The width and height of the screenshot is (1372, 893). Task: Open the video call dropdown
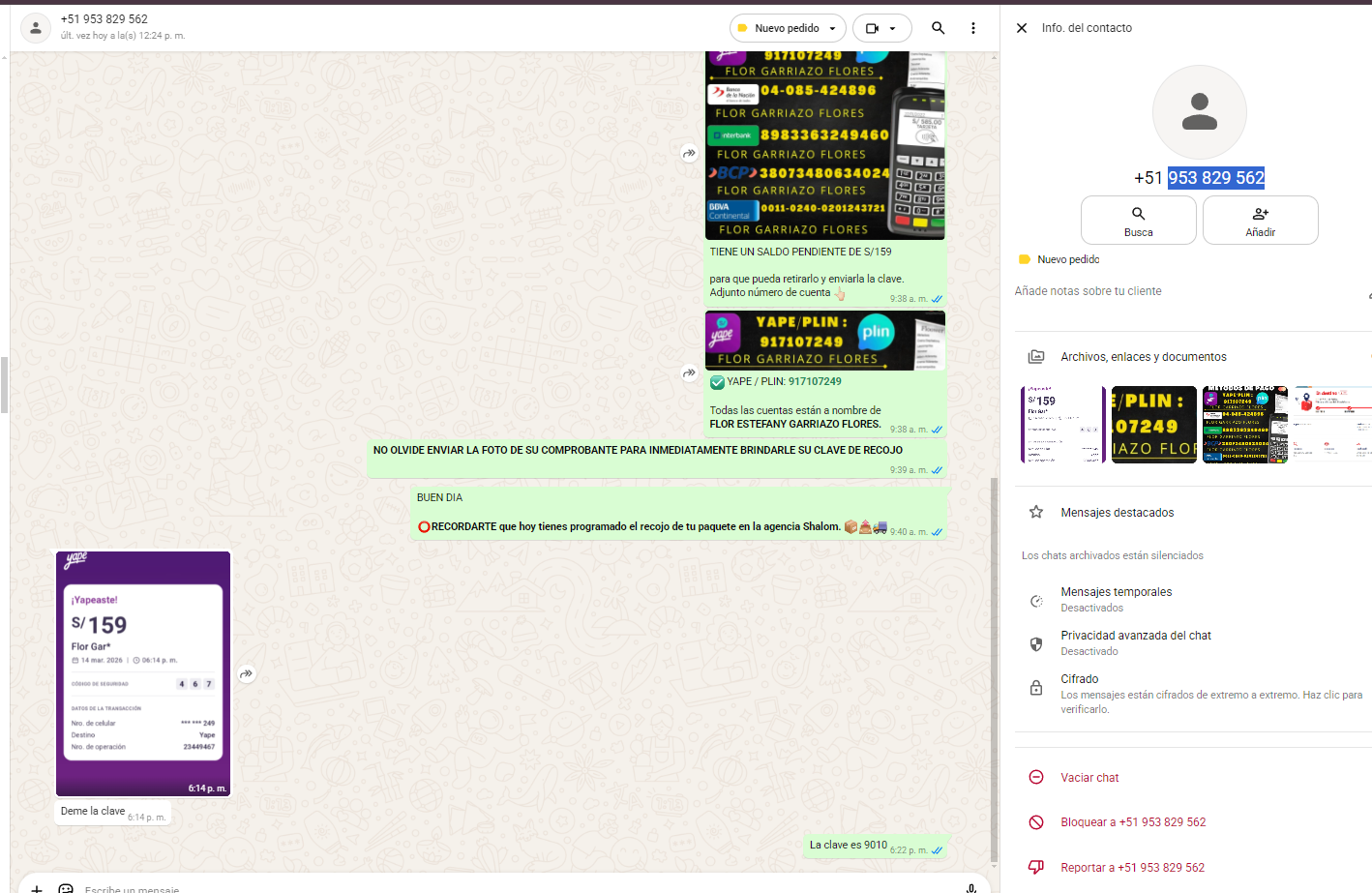pyautogui.click(x=881, y=28)
